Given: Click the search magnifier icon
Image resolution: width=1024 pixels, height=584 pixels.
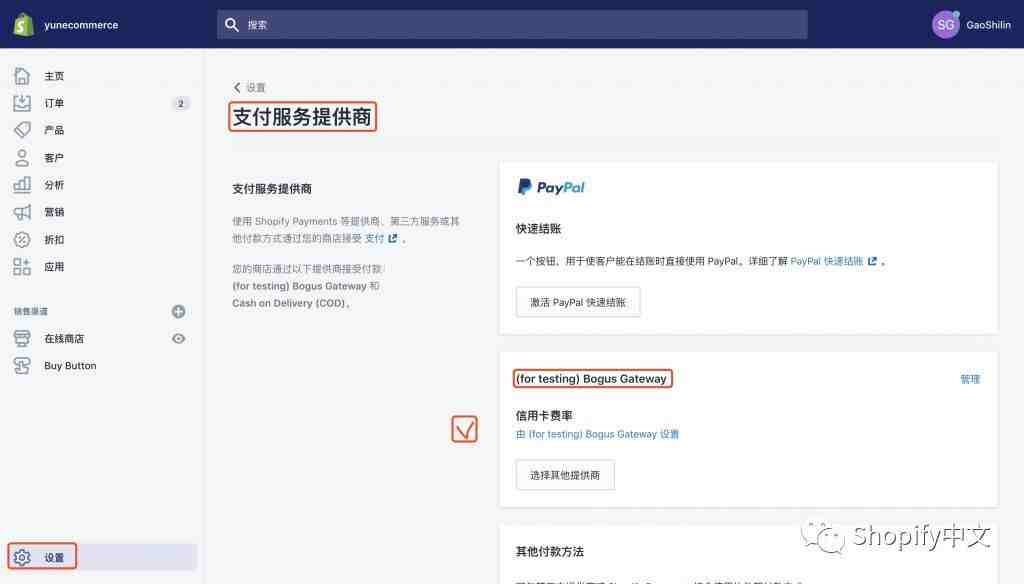Looking at the screenshot, I should 232,25.
